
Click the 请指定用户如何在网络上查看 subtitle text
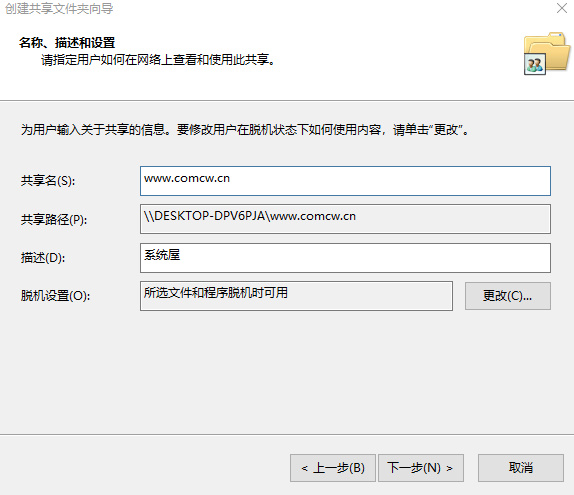click(158, 60)
